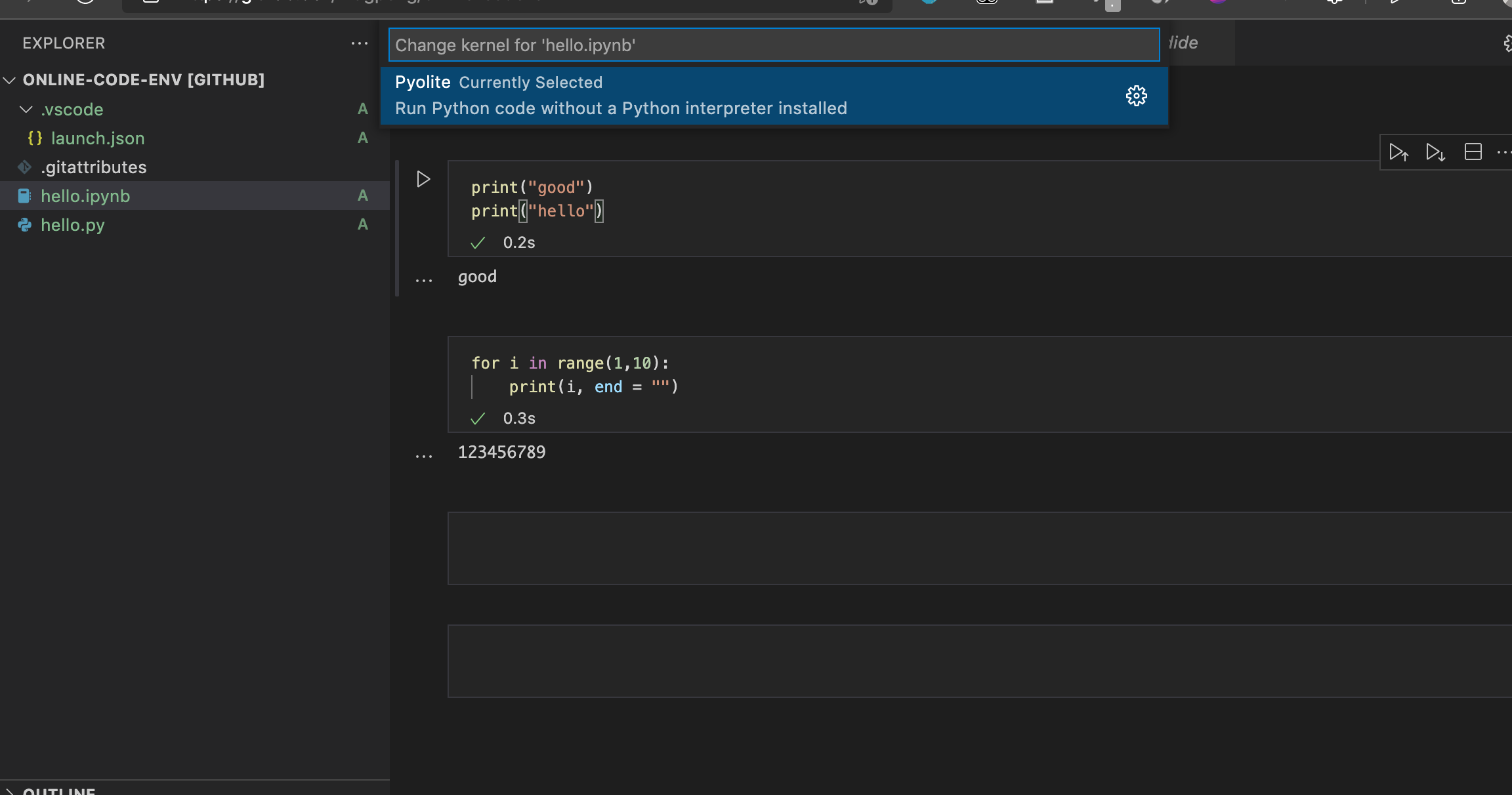Run the first code cell
The image size is (1512, 795).
point(423,179)
